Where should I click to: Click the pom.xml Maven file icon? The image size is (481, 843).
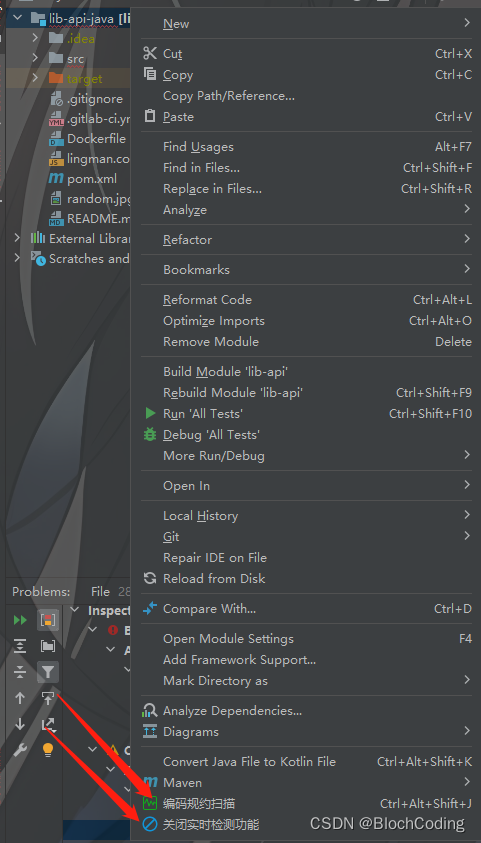click(x=56, y=178)
